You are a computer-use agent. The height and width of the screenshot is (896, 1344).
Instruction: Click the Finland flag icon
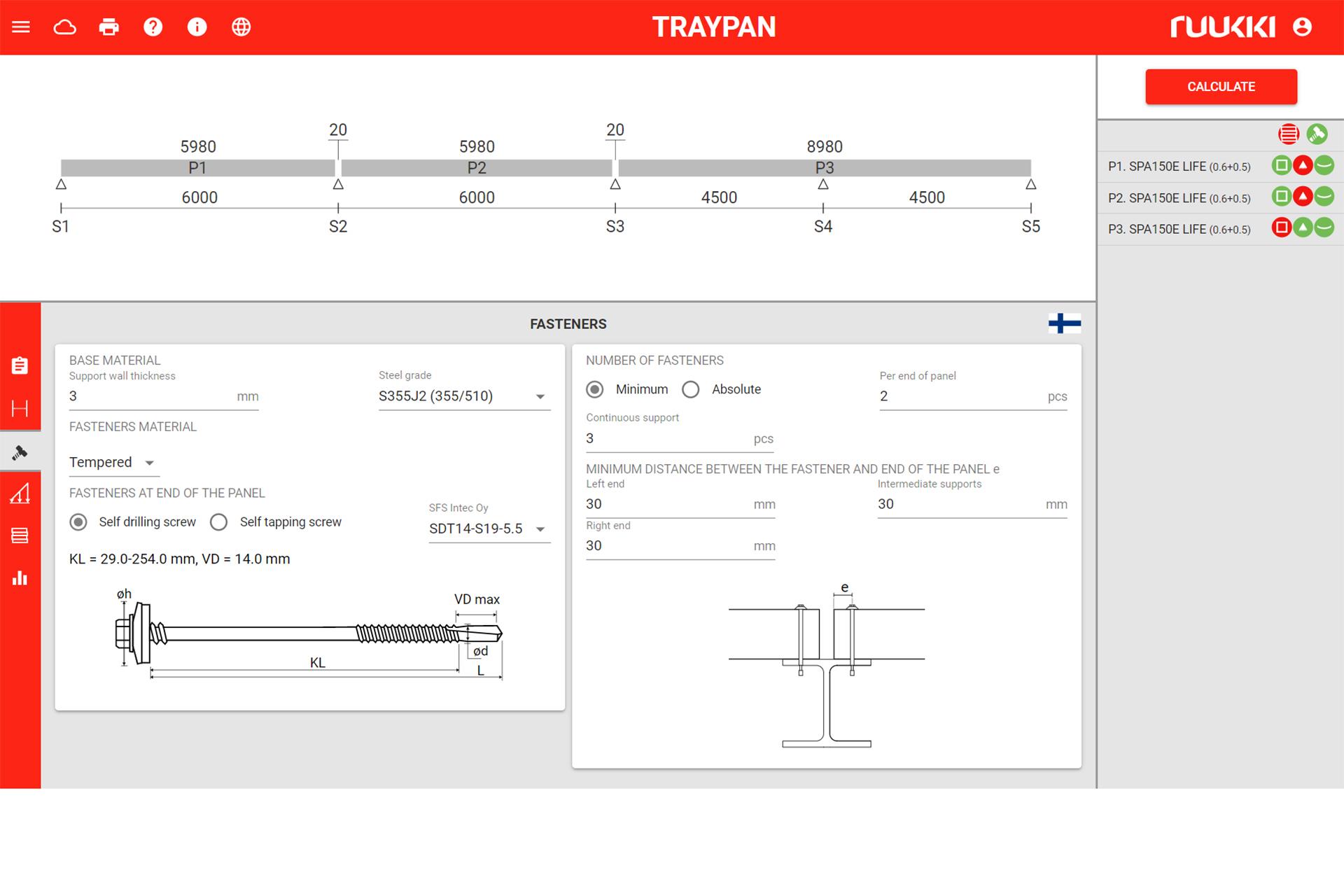[x=1065, y=323]
